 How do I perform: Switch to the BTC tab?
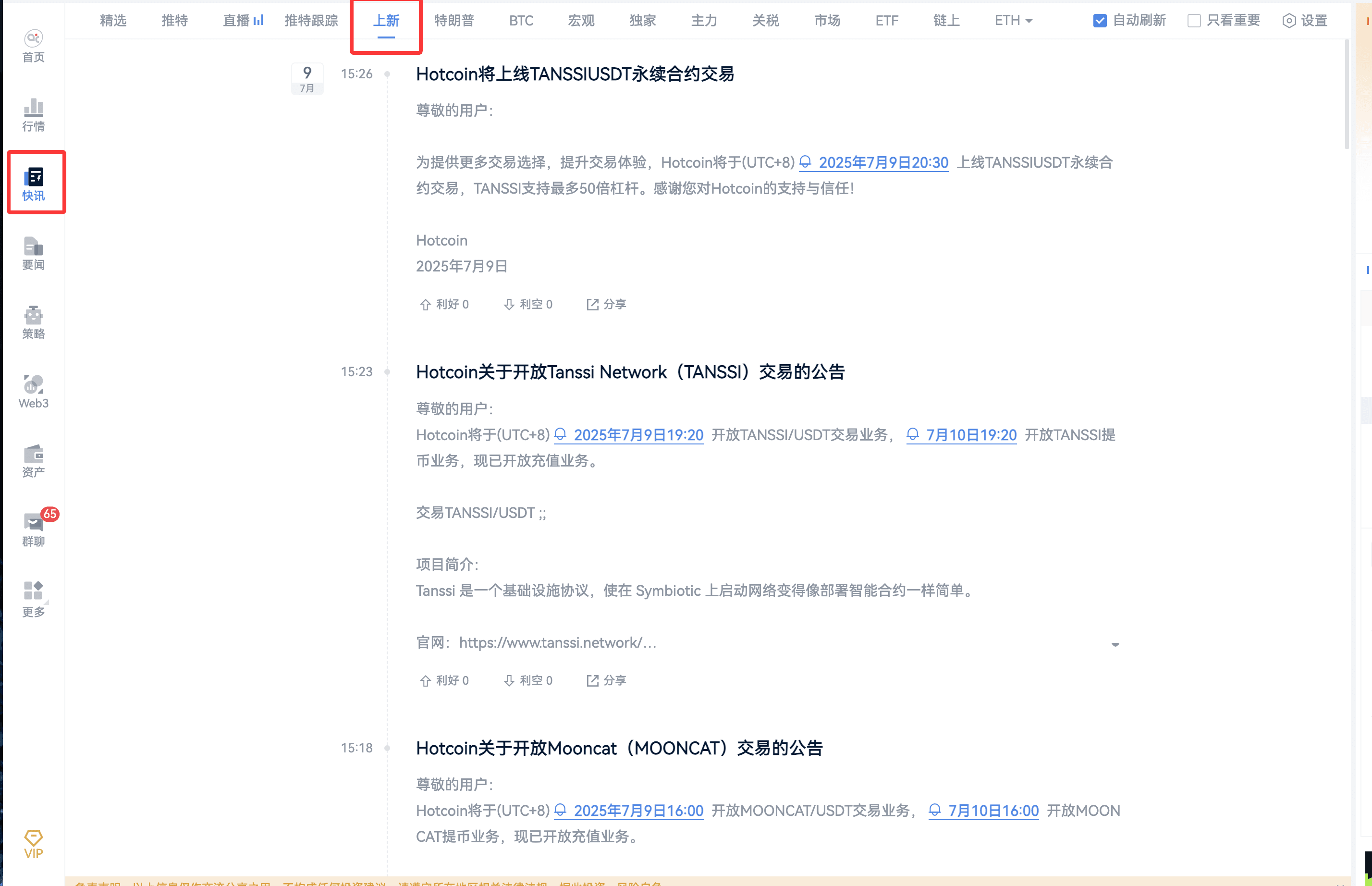[x=521, y=21]
